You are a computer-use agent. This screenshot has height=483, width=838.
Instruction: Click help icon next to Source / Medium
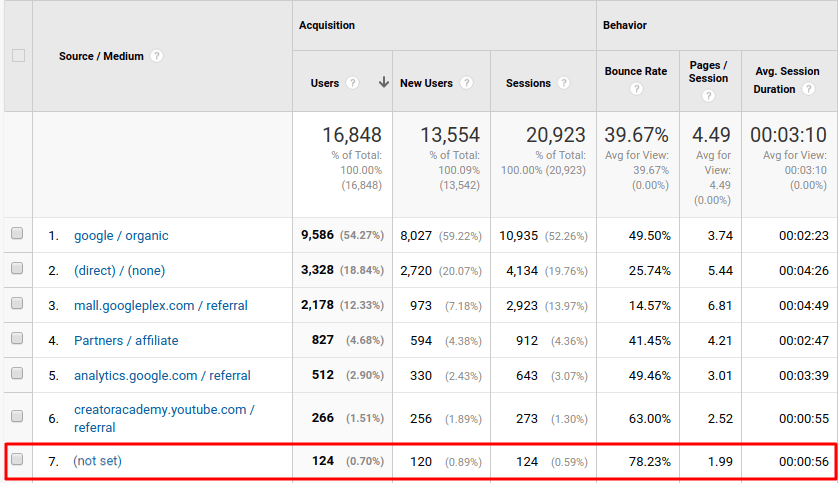tap(157, 56)
